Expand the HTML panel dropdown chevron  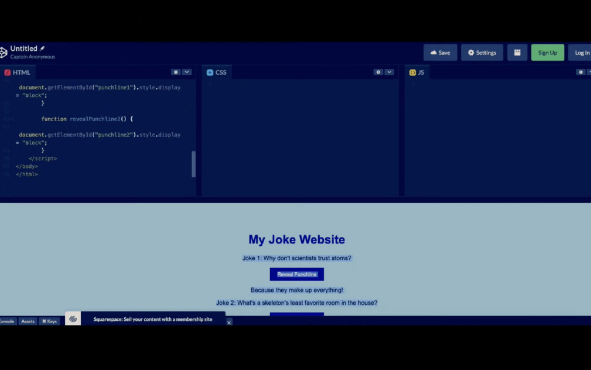[187, 72]
